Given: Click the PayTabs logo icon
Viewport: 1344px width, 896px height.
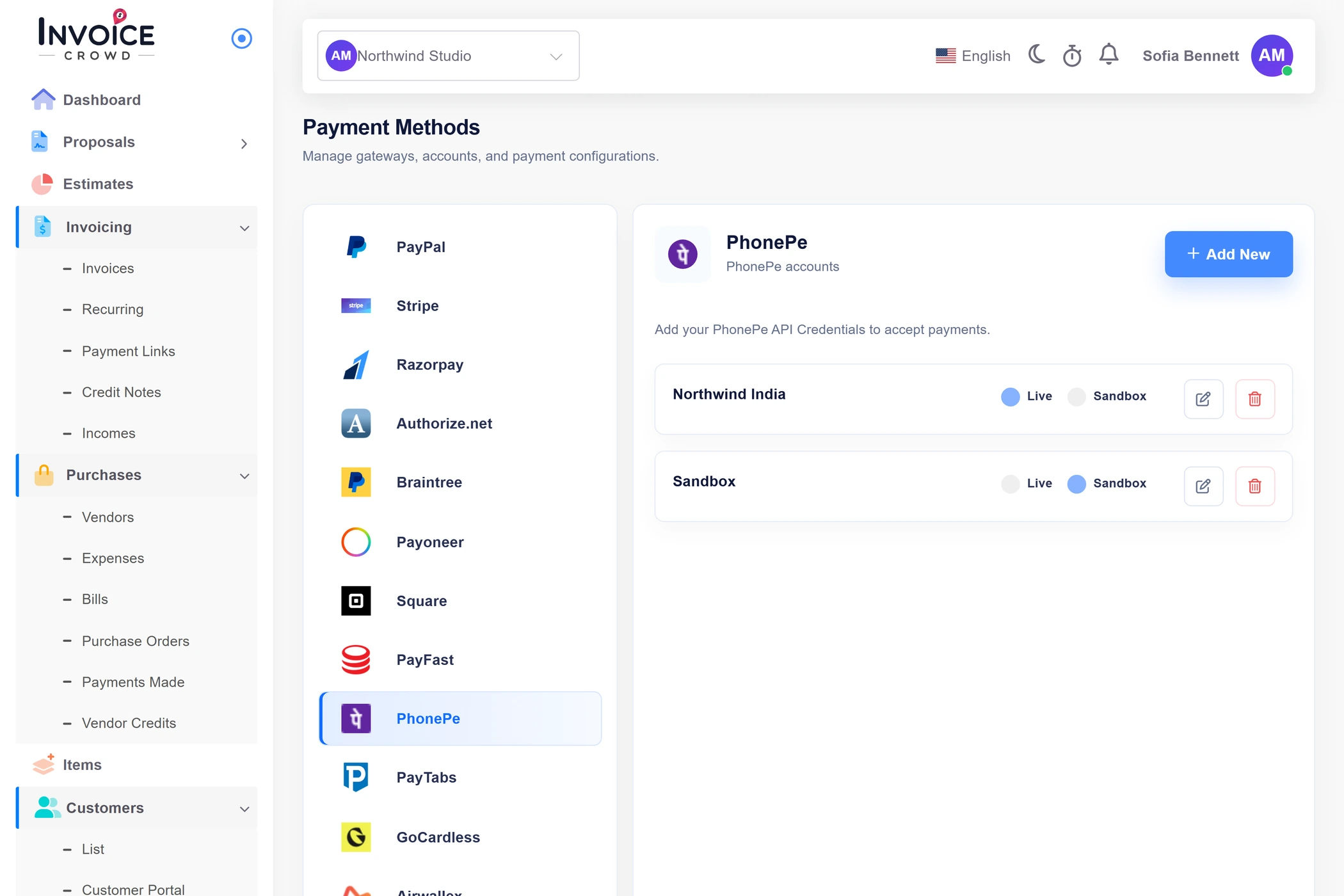Looking at the screenshot, I should click(356, 778).
